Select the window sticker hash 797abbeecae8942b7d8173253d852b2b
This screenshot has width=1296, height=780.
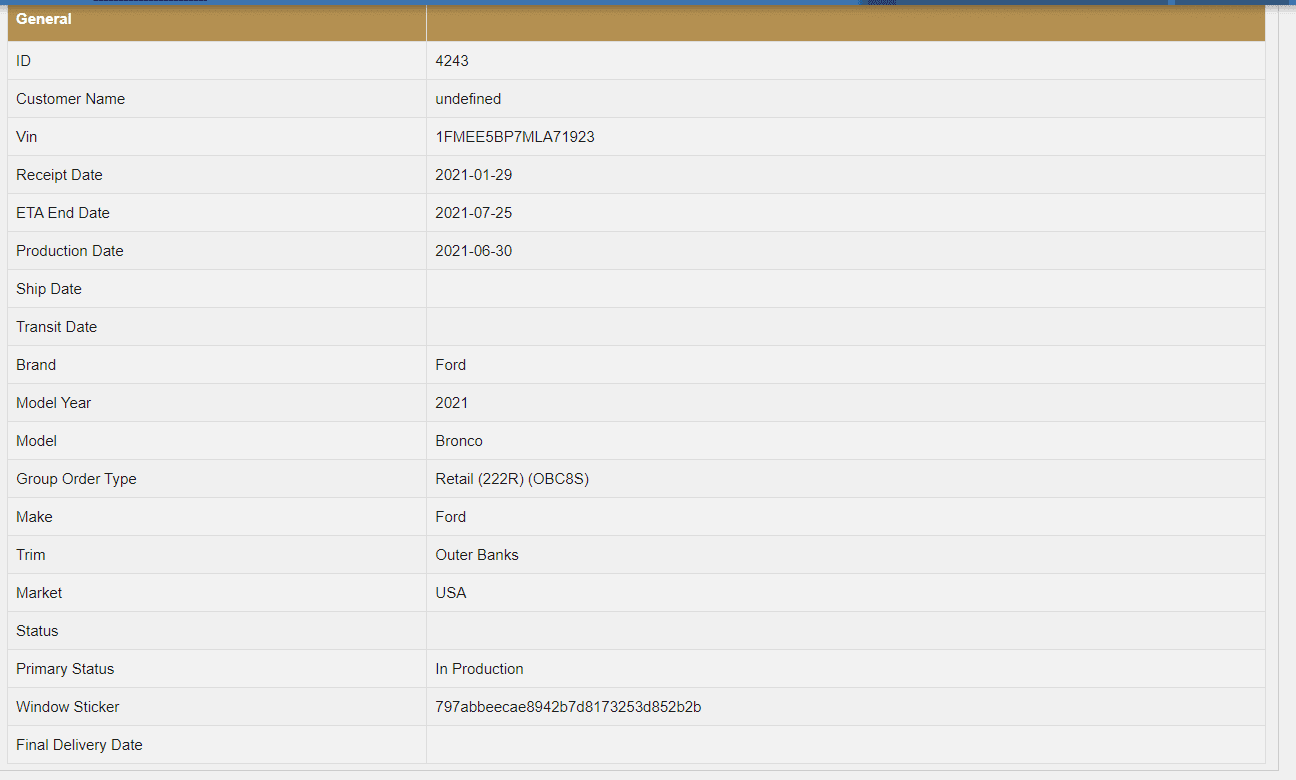568,707
